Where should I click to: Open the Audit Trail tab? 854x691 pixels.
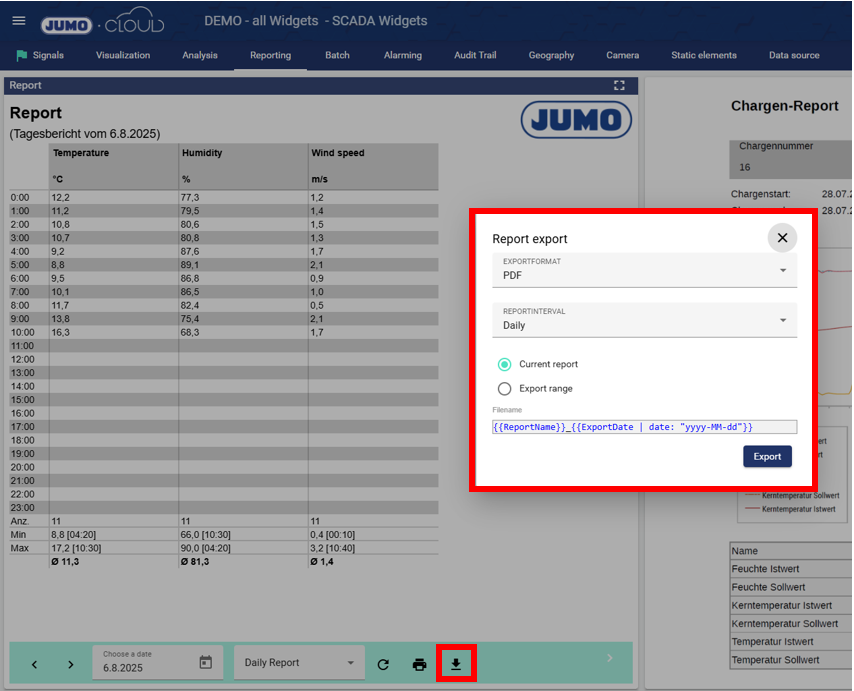point(474,56)
